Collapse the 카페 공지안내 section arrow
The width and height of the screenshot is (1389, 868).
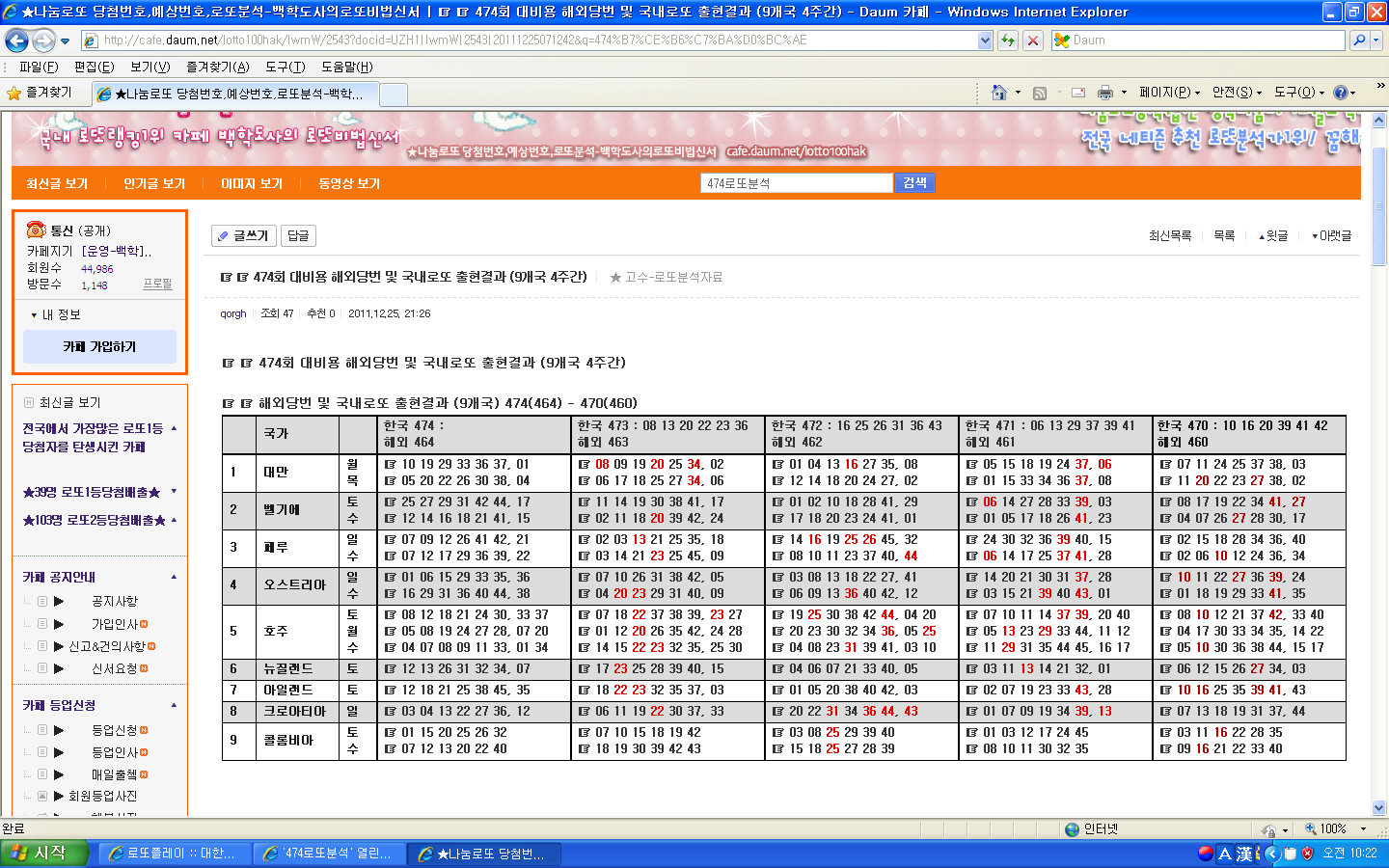point(174,577)
